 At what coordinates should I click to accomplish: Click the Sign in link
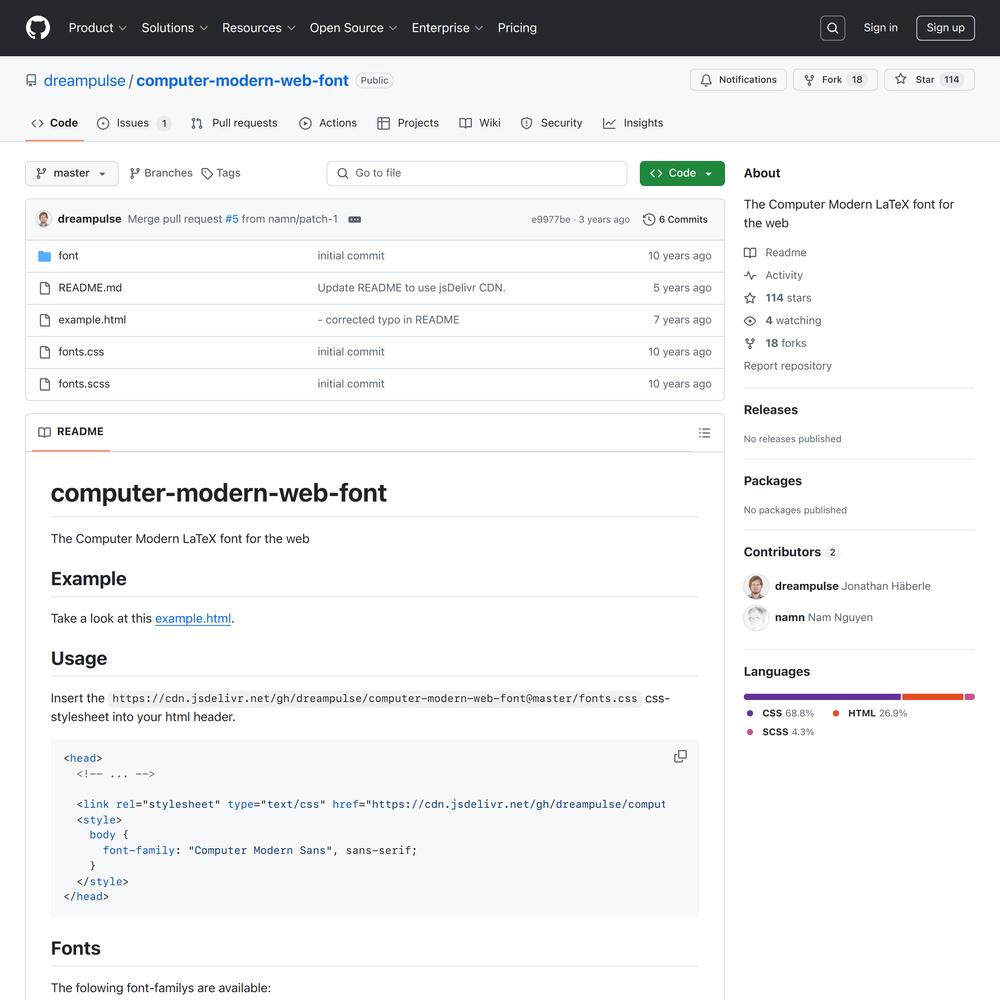point(880,28)
